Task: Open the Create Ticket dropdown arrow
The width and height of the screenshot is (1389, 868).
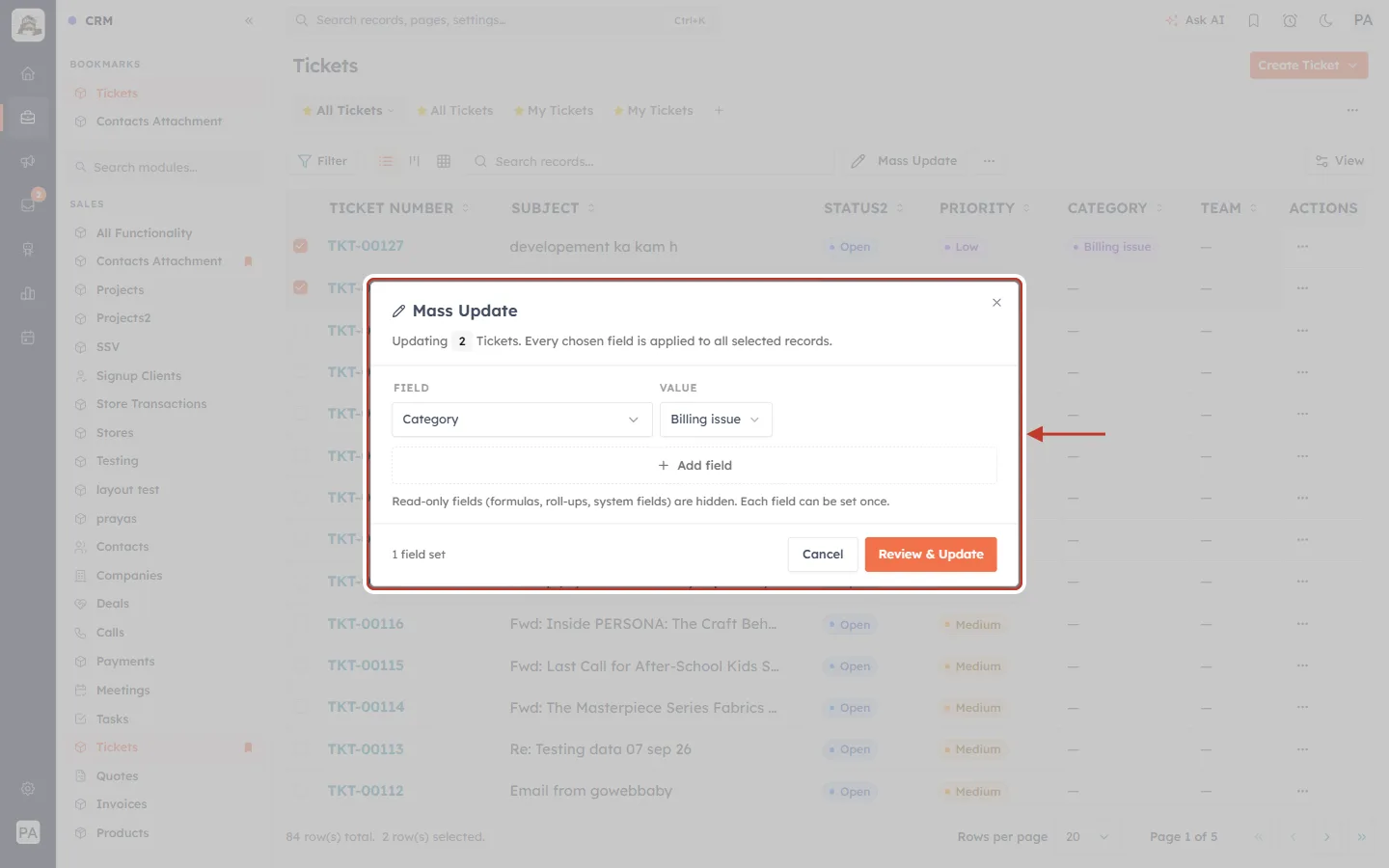Action: [1353, 66]
